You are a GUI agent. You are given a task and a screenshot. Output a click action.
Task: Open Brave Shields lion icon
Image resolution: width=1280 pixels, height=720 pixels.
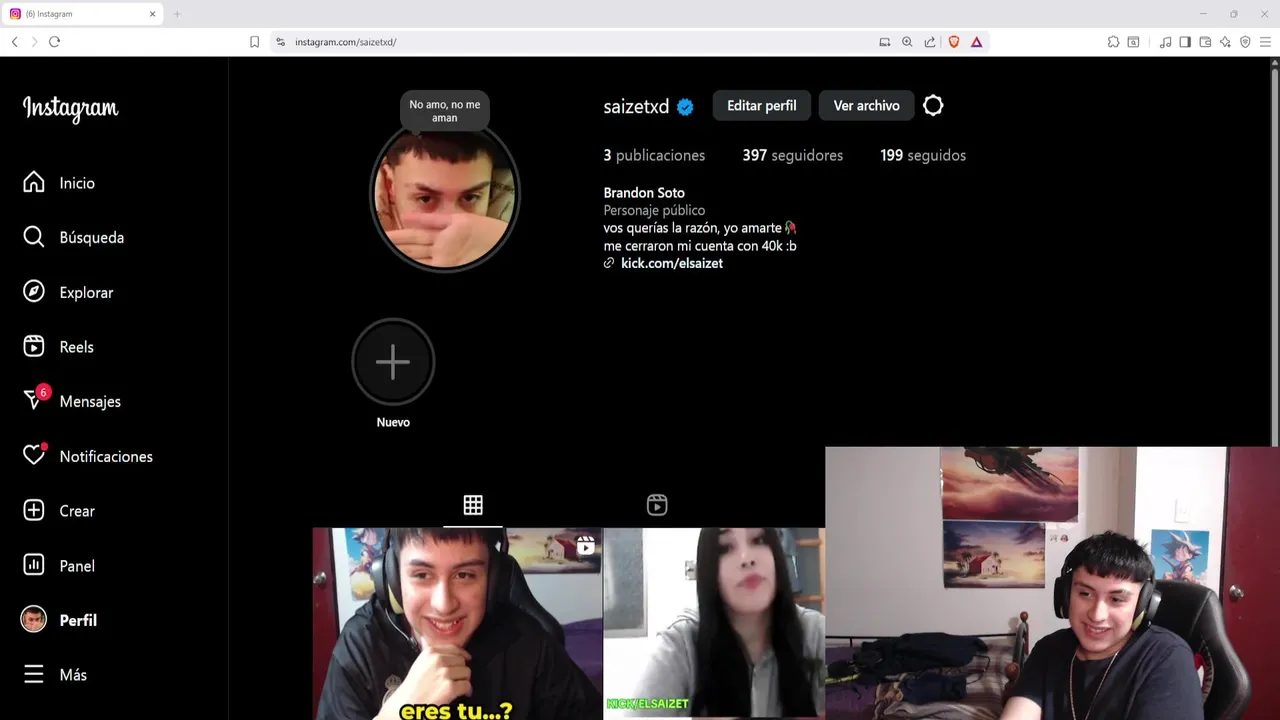tap(954, 42)
